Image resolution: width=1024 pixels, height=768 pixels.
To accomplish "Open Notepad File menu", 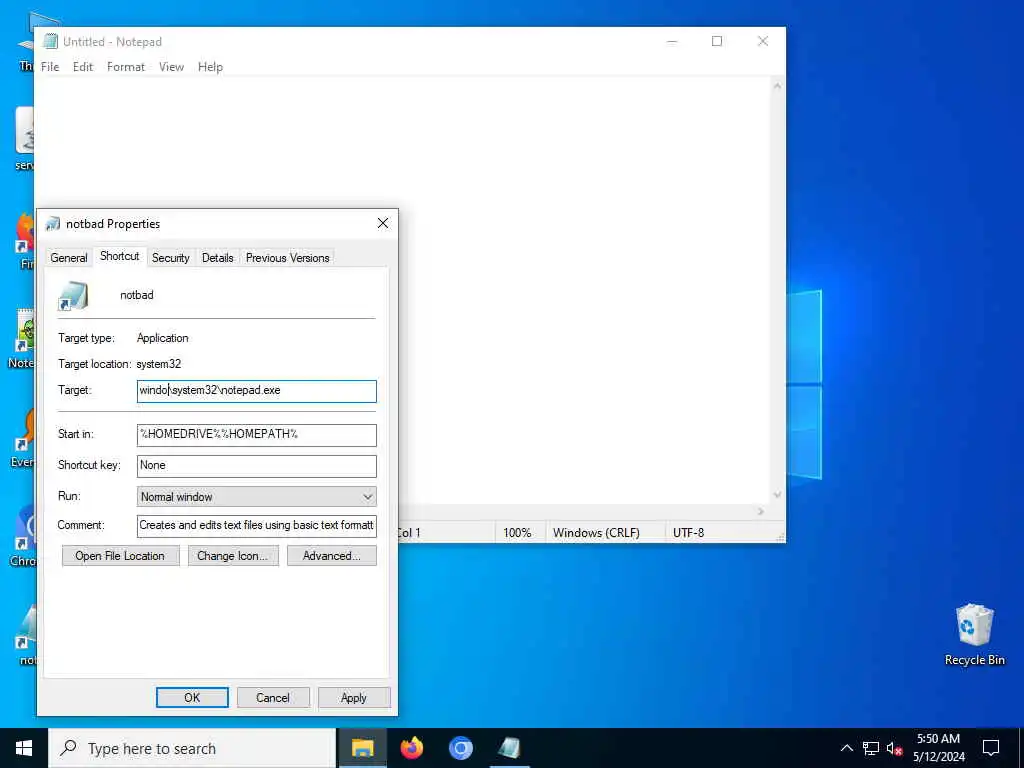I will pyautogui.click(x=50, y=67).
